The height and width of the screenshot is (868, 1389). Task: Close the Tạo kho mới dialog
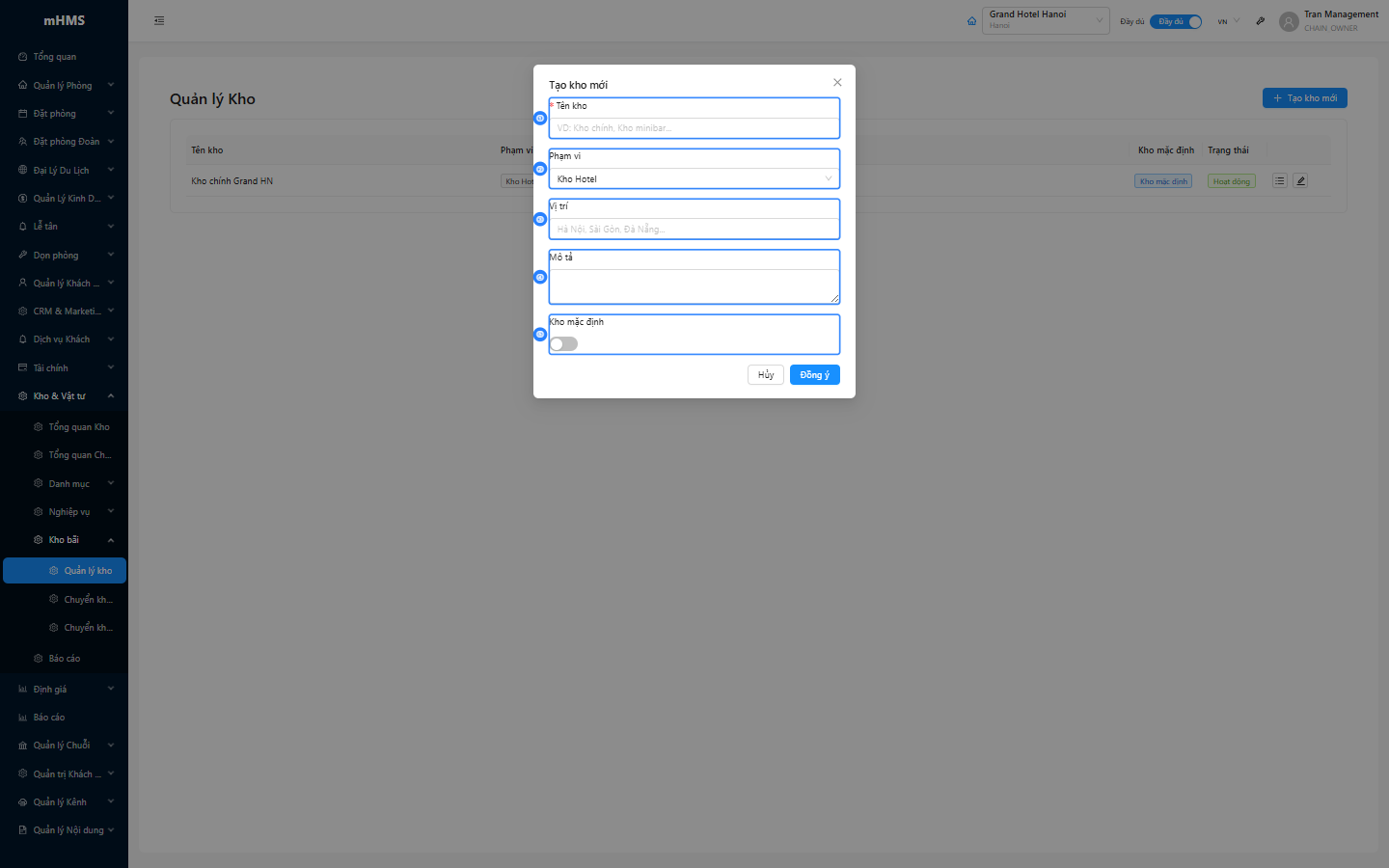point(837,83)
